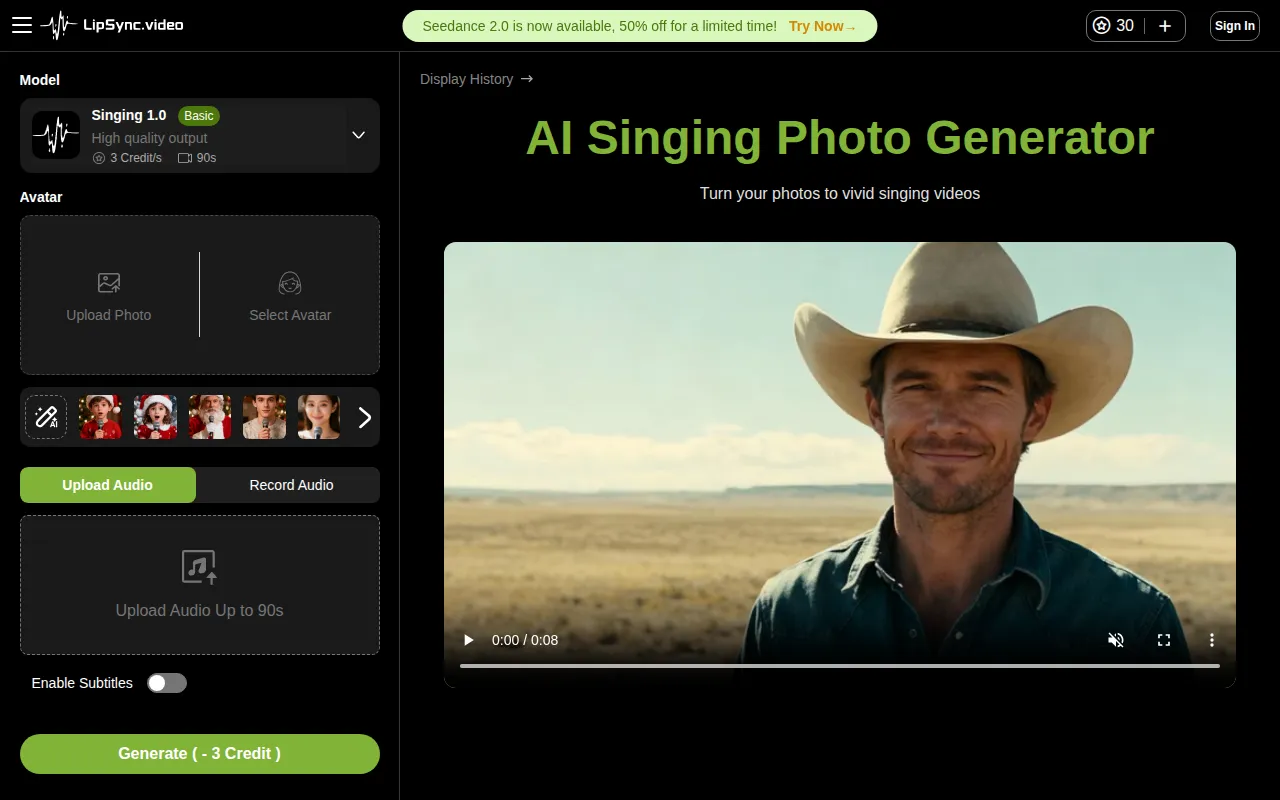Viewport: 1280px width, 800px height.
Task: Click the video progress seek bar
Action: [839, 665]
